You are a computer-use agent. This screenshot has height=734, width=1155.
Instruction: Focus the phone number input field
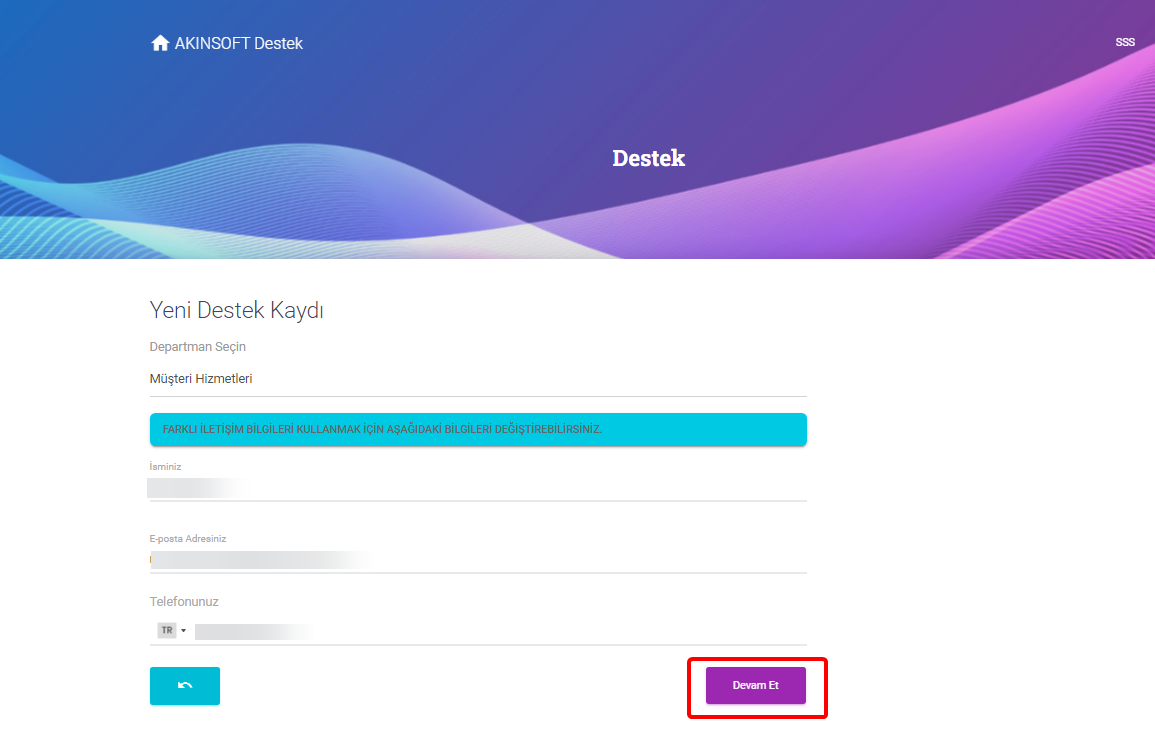pyautogui.click(x=500, y=632)
